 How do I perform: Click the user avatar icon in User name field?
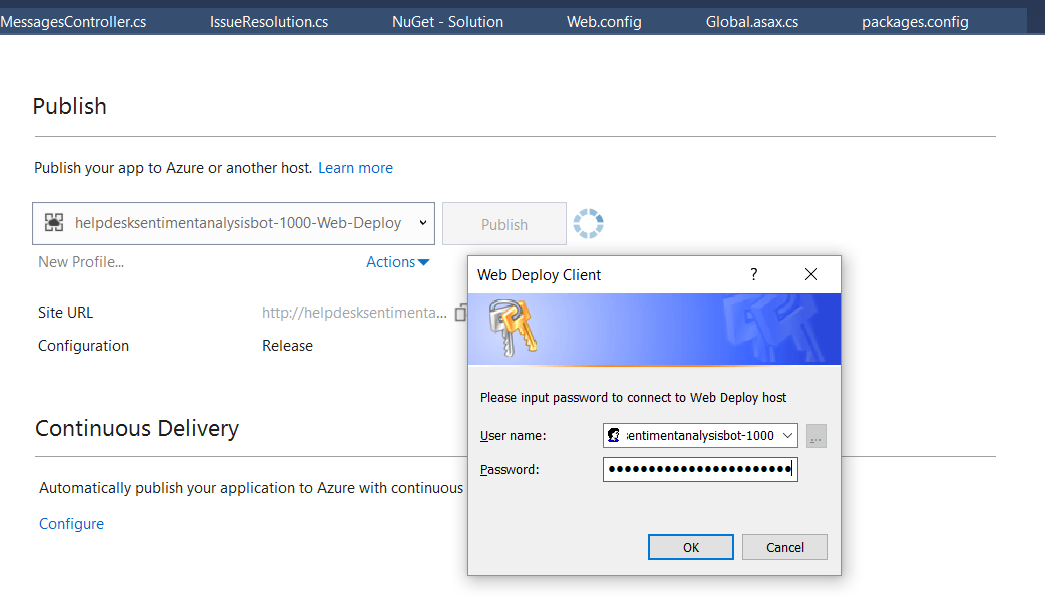[x=614, y=436]
